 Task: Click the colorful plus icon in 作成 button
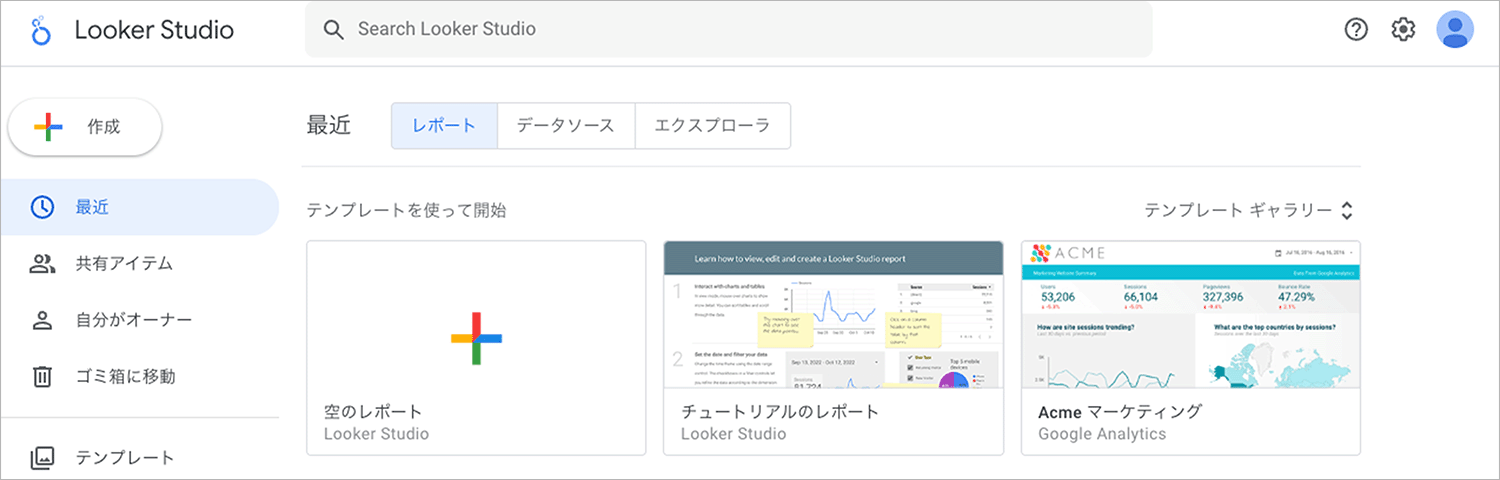coord(48,127)
